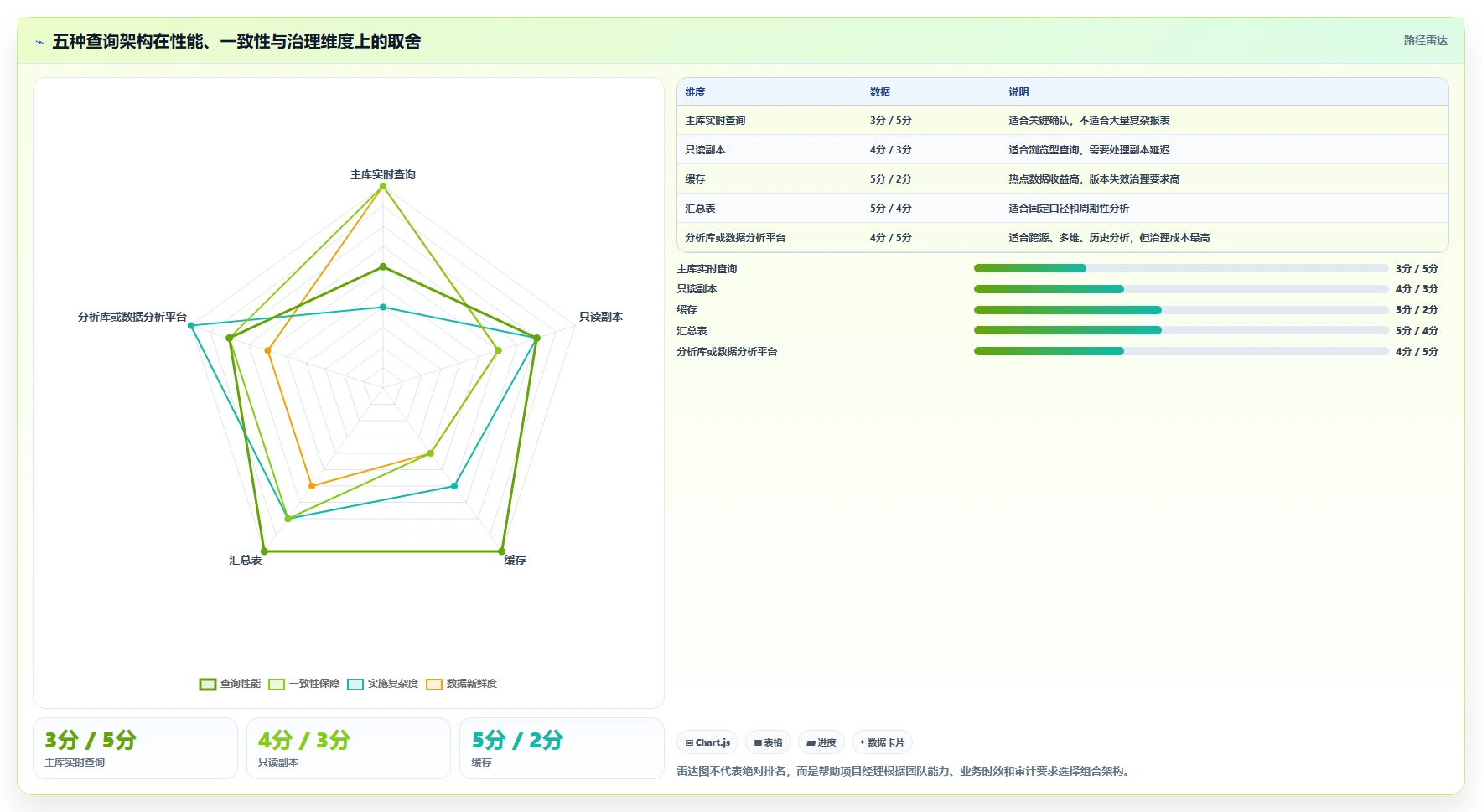Click the 缓存 radar axis label

[515, 560]
